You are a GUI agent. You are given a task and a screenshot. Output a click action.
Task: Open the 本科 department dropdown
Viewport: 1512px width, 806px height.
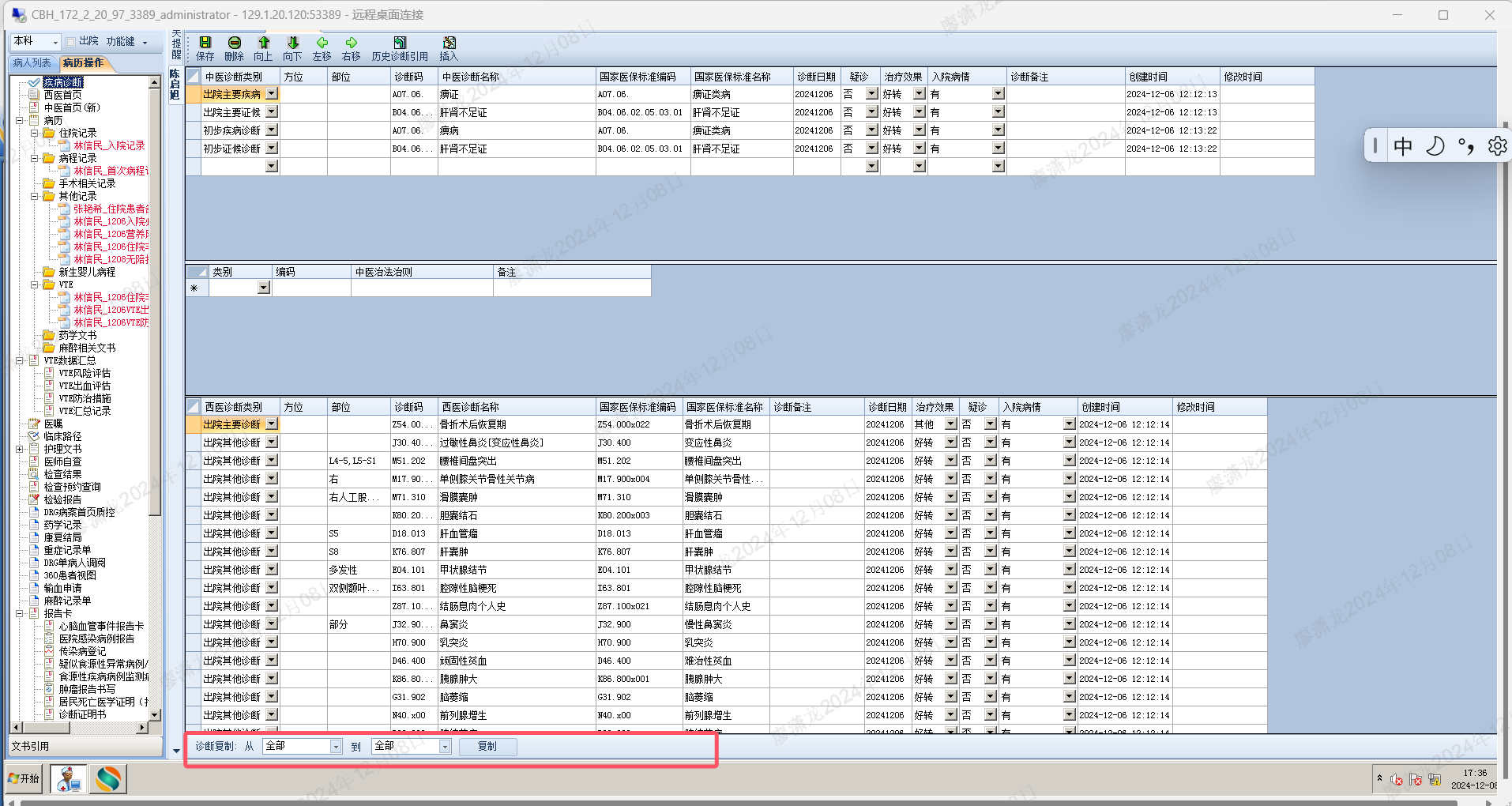click(55, 42)
